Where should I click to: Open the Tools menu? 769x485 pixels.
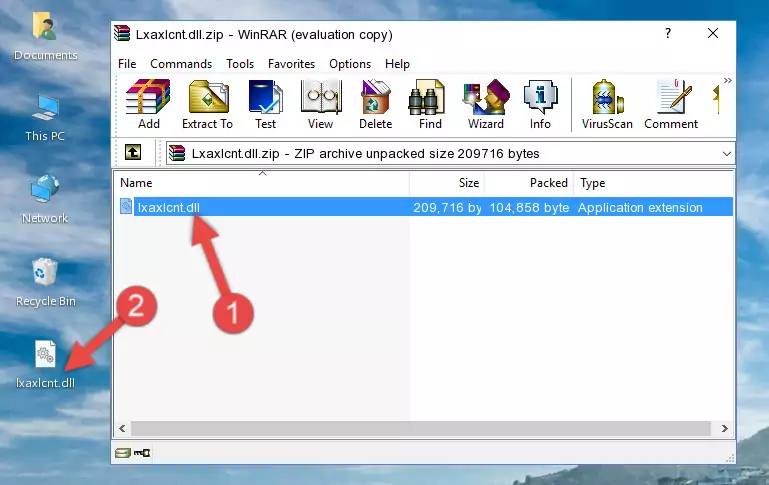(240, 64)
